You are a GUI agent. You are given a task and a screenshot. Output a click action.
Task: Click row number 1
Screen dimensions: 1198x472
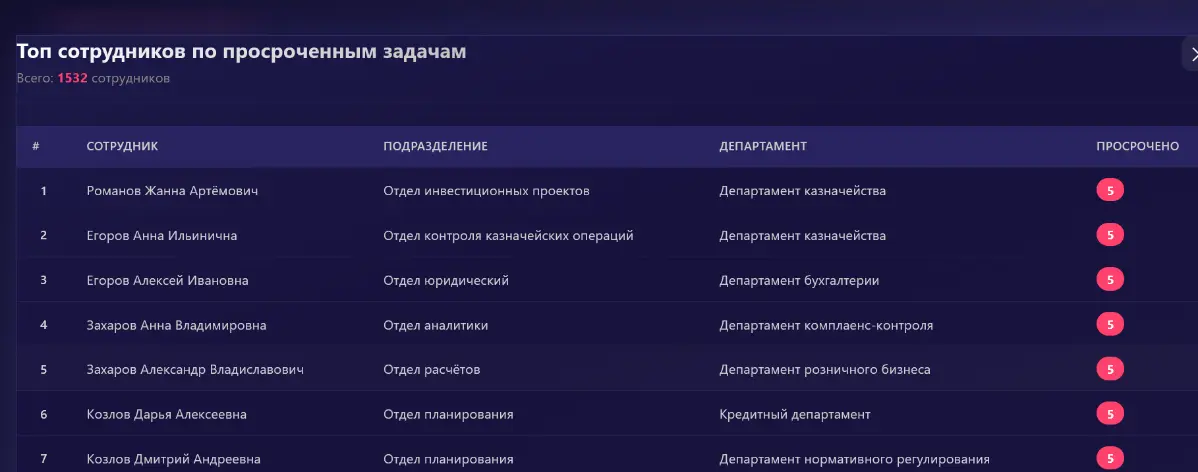click(44, 191)
